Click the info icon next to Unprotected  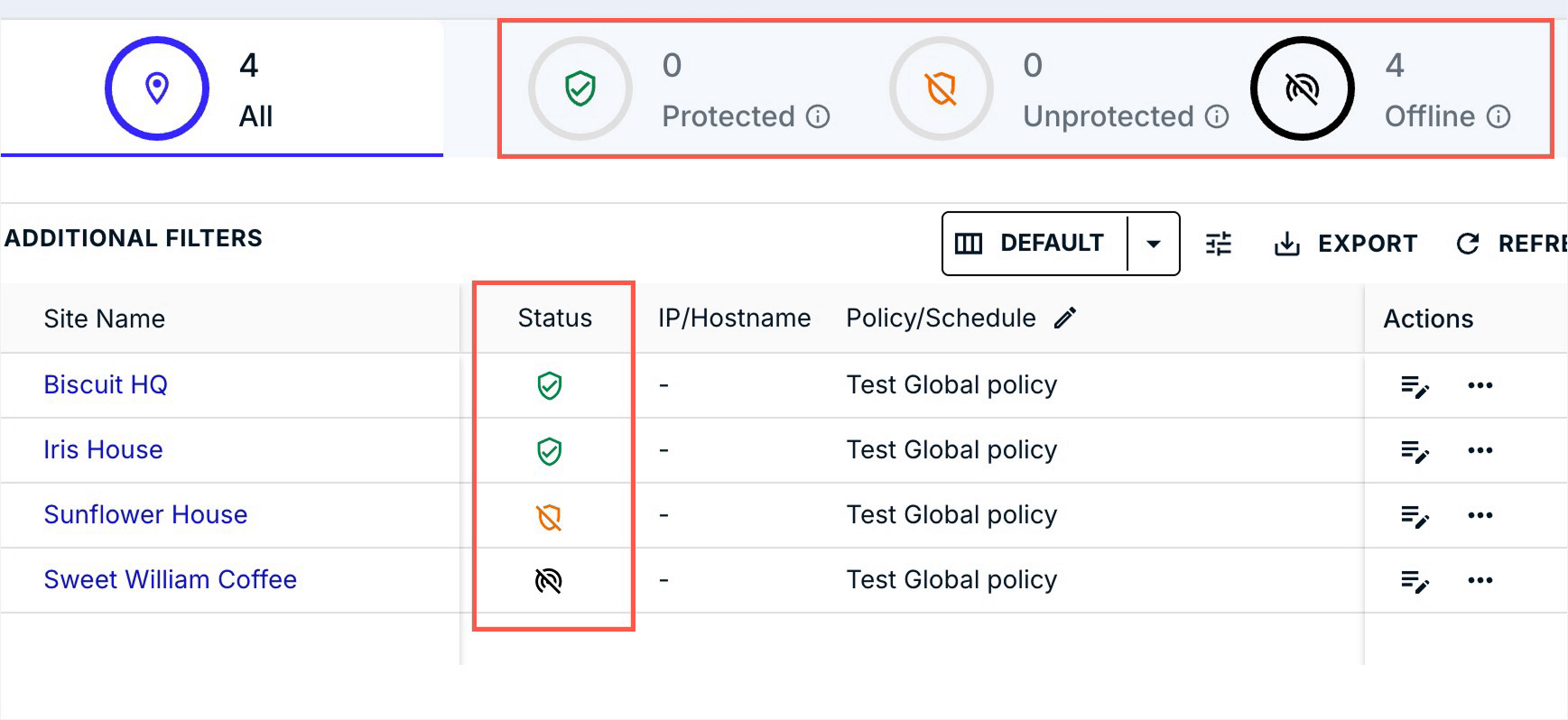(x=1217, y=117)
